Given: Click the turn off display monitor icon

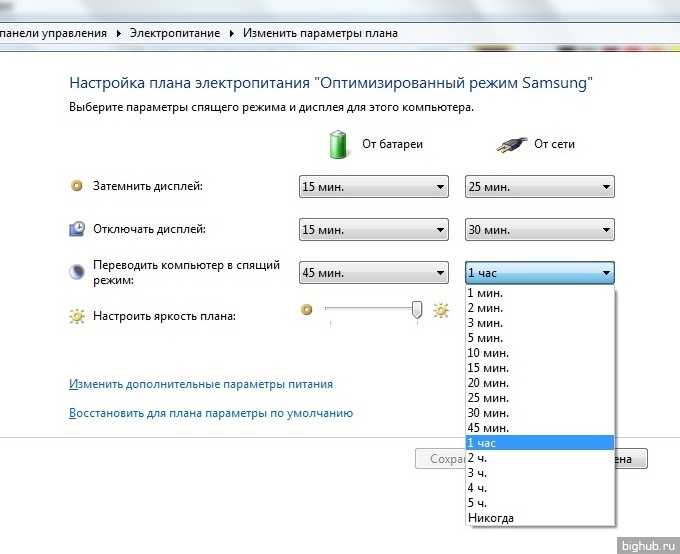Looking at the screenshot, I should (77, 229).
